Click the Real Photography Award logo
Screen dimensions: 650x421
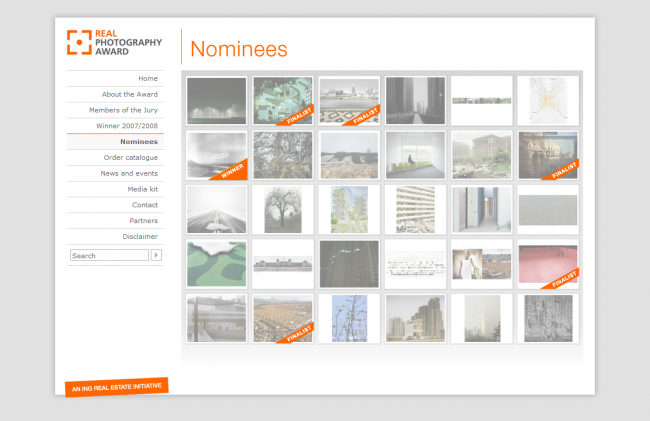point(114,43)
